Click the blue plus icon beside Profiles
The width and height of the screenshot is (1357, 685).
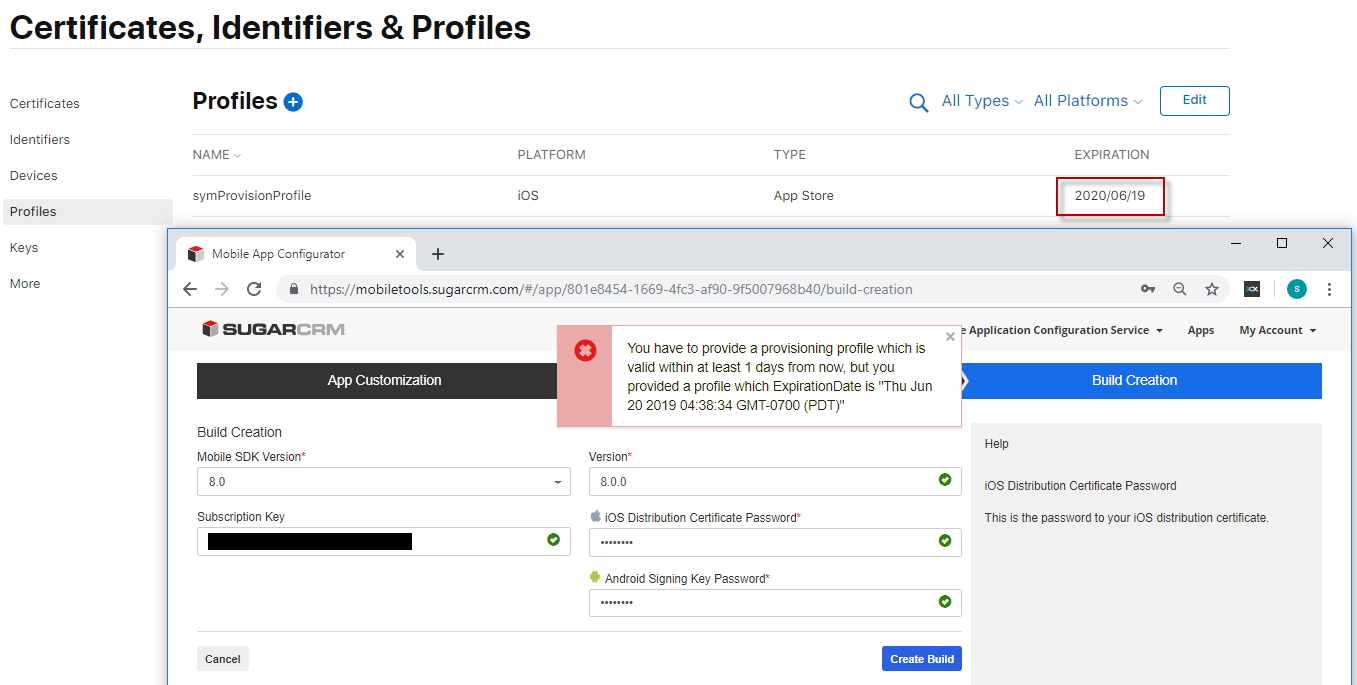click(x=293, y=102)
